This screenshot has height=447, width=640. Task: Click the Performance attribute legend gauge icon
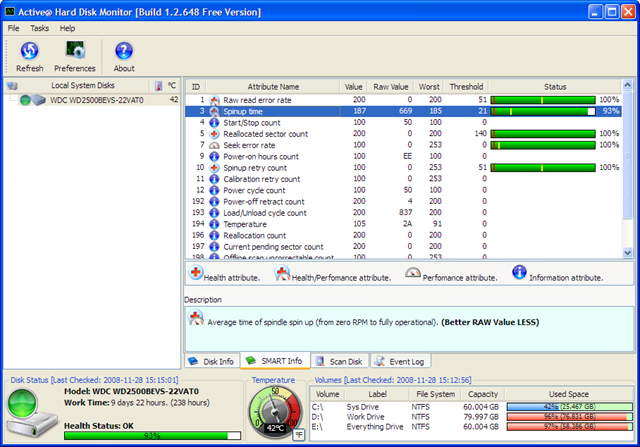click(413, 273)
